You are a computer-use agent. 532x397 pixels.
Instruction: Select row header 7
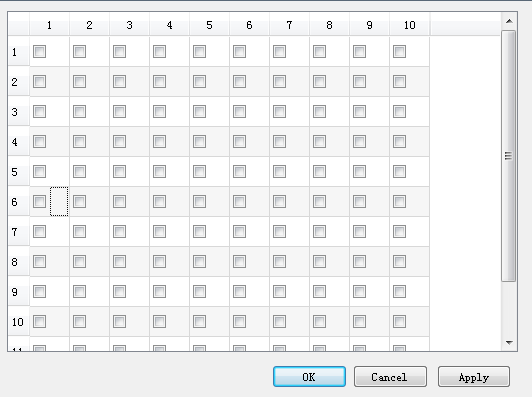coord(19,232)
